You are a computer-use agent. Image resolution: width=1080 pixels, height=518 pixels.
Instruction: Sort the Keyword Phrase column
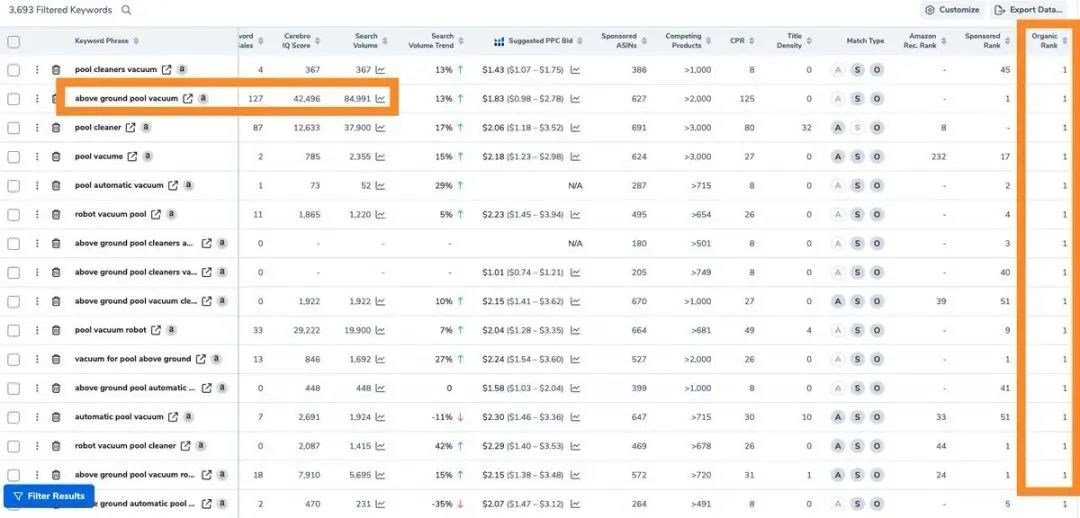107,41
